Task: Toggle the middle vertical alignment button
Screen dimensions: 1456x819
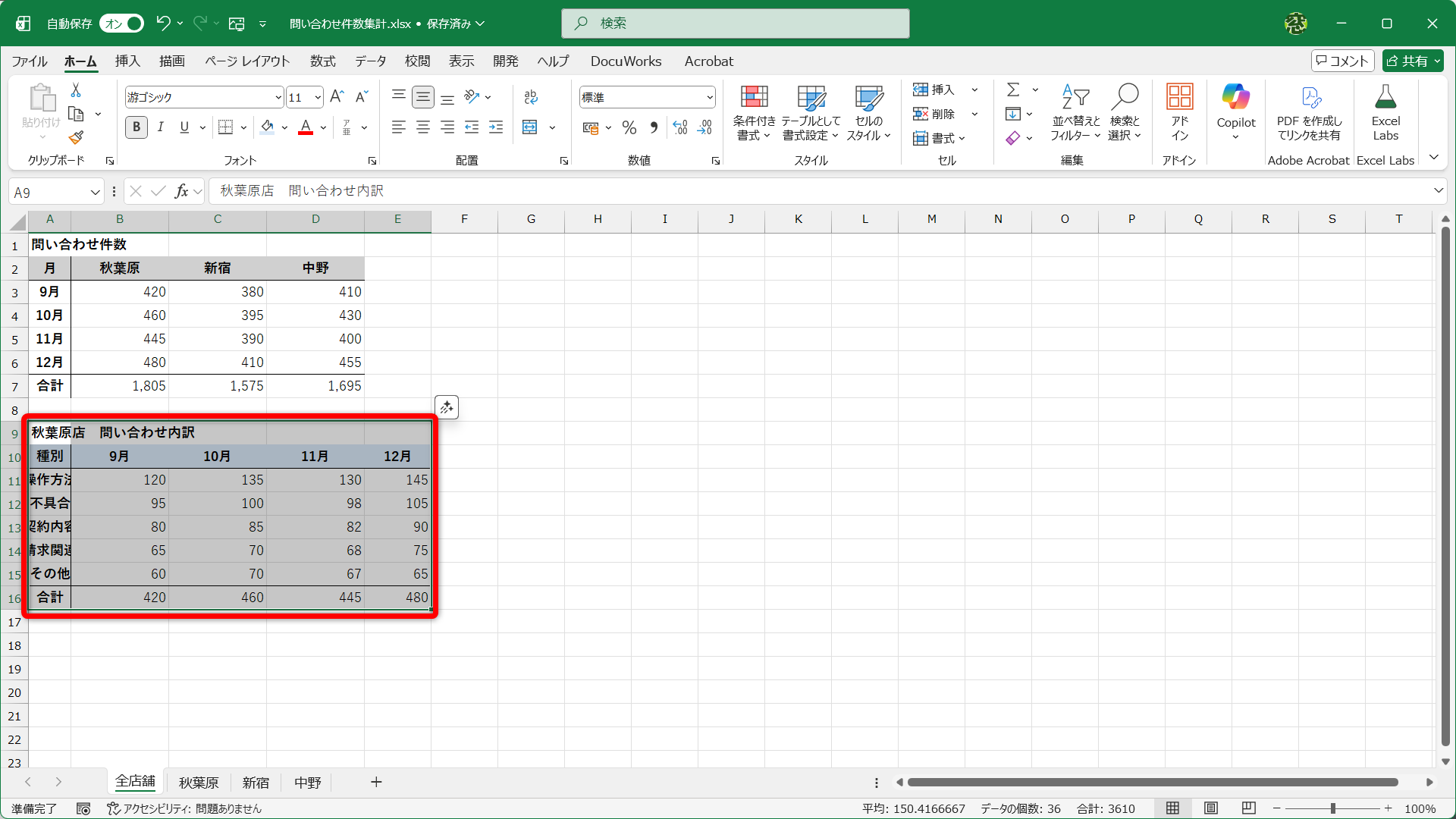Action: pyautogui.click(x=423, y=97)
